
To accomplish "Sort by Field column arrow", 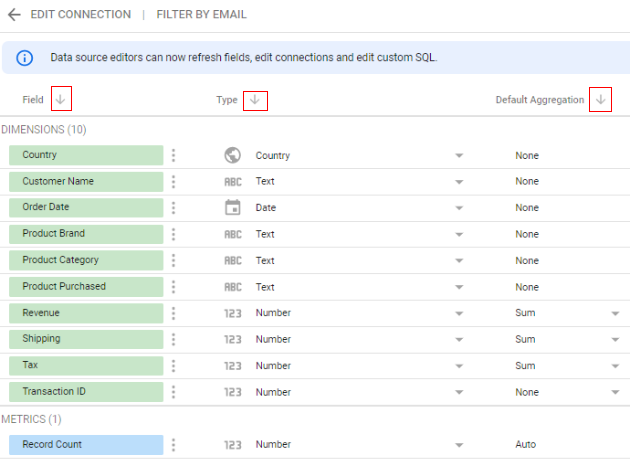I will point(61,99).
